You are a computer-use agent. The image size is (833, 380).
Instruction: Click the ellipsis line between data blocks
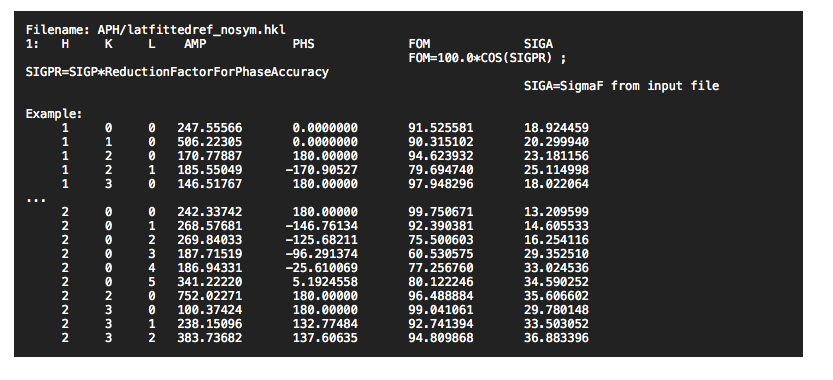click(x=36, y=200)
